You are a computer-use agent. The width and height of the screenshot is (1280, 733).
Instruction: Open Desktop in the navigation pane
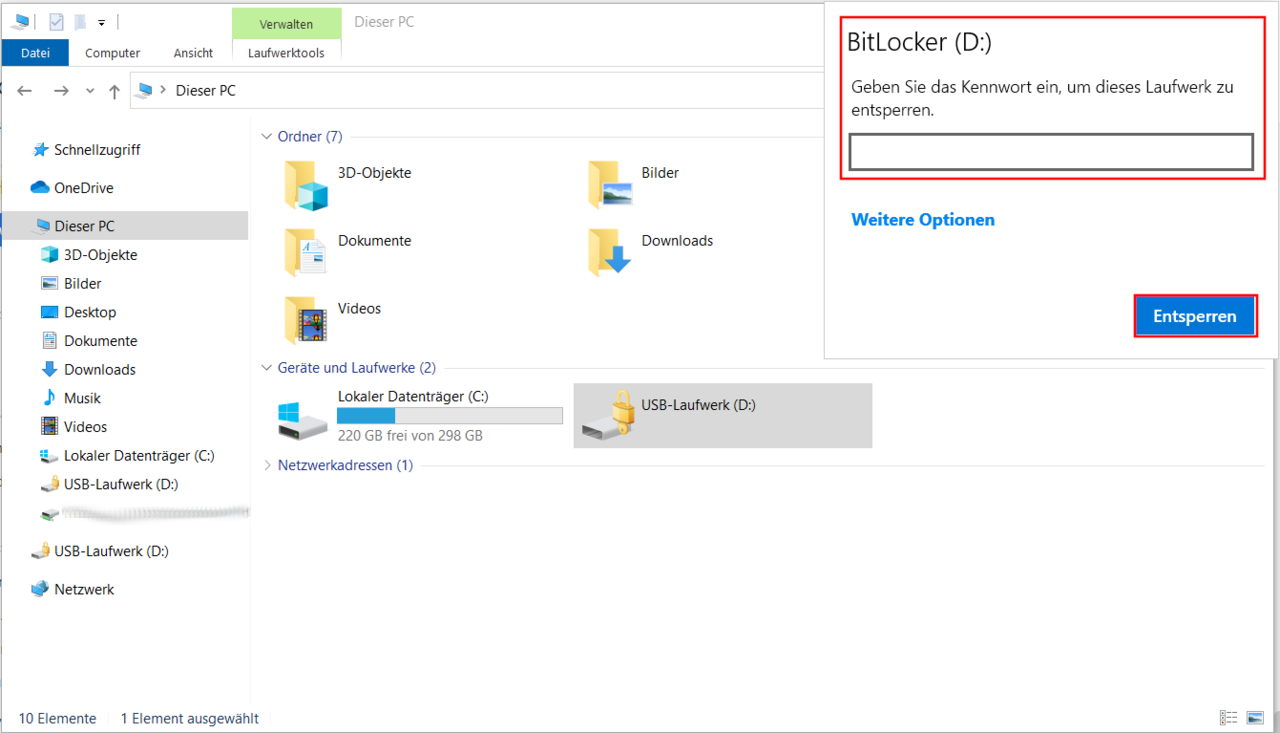(90, 312)
